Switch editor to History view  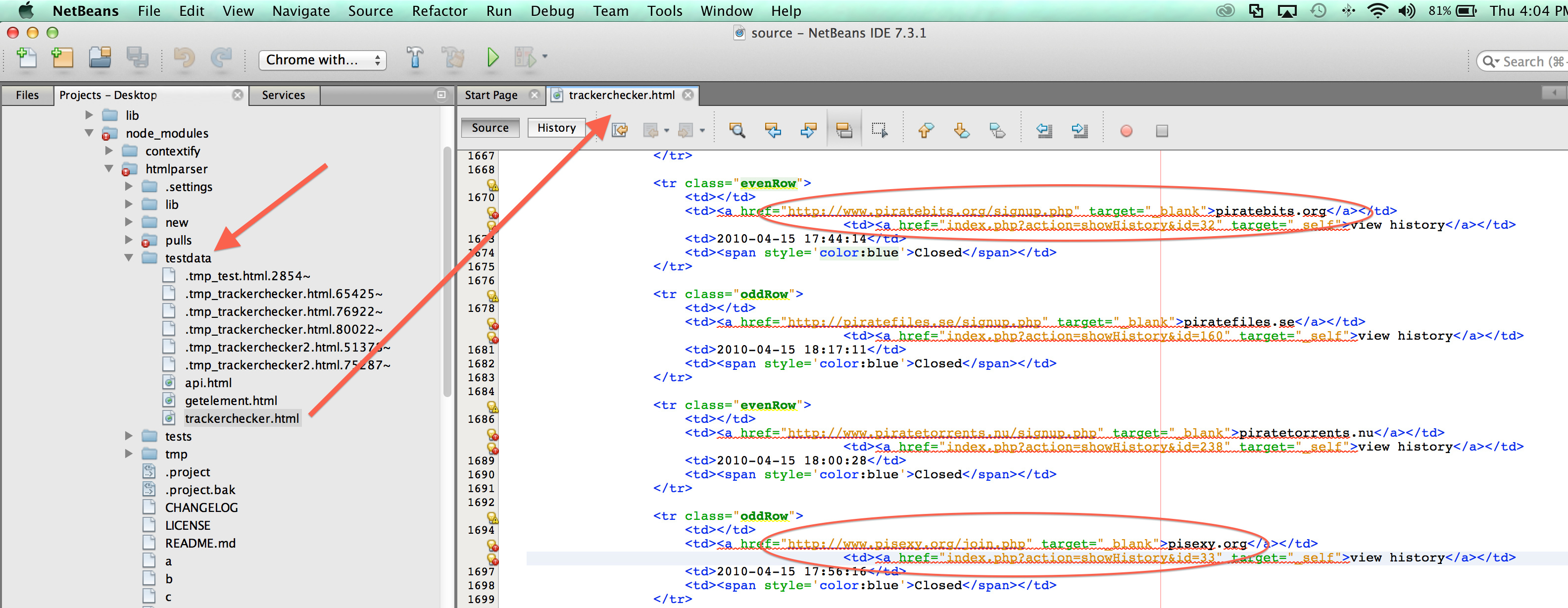(x=556, y=128)
